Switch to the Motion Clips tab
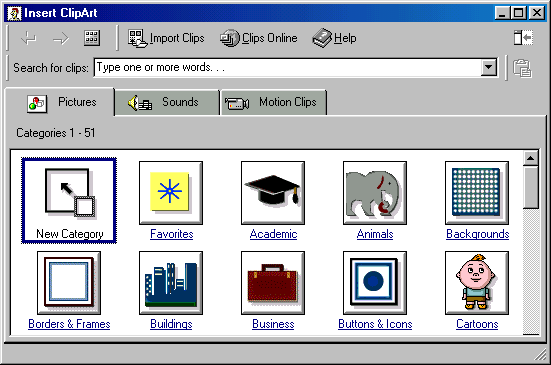The image size is (551, 365). (x=274, y=103)
